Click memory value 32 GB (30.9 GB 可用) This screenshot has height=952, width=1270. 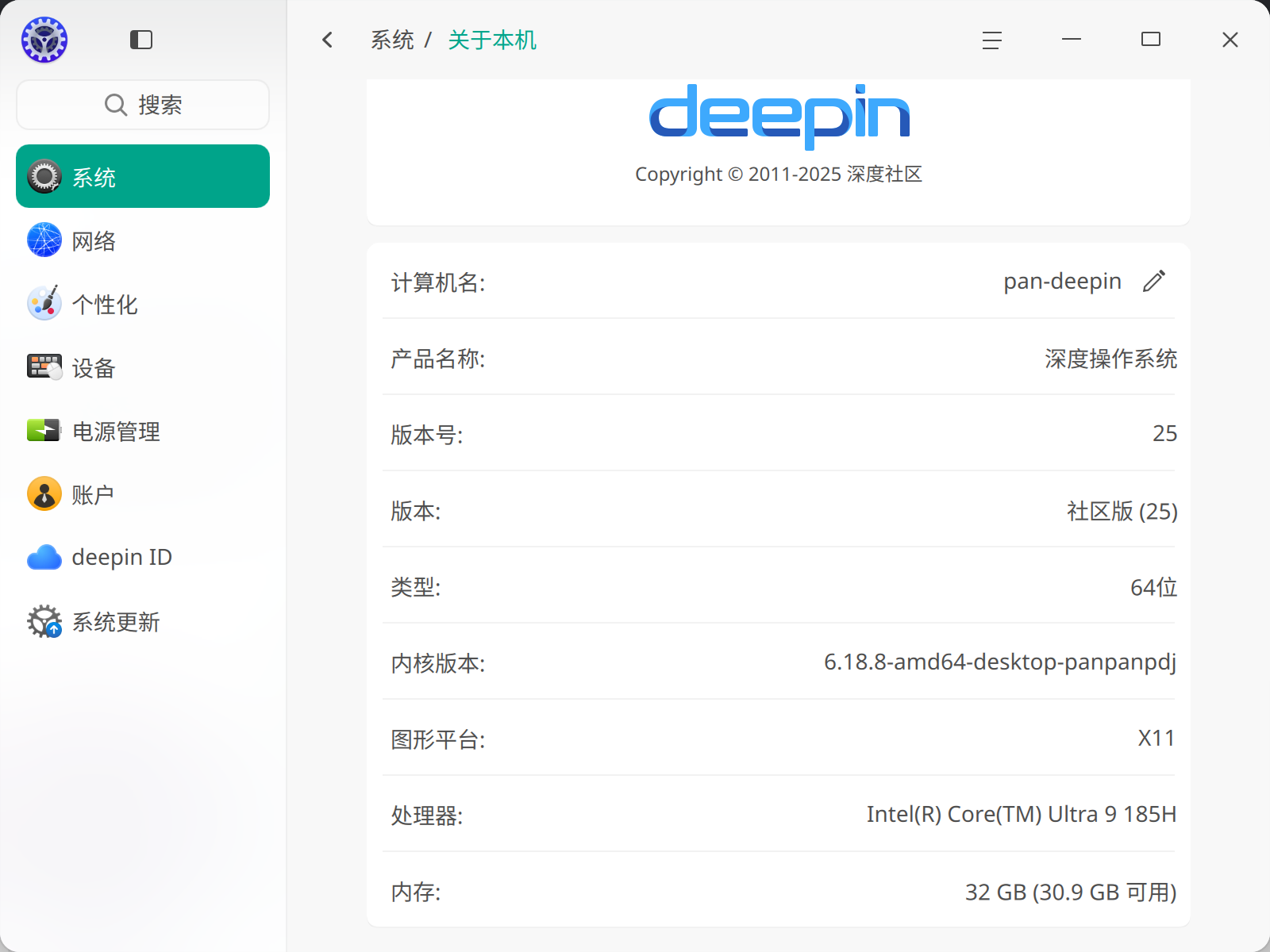(x=1071, y=892)
